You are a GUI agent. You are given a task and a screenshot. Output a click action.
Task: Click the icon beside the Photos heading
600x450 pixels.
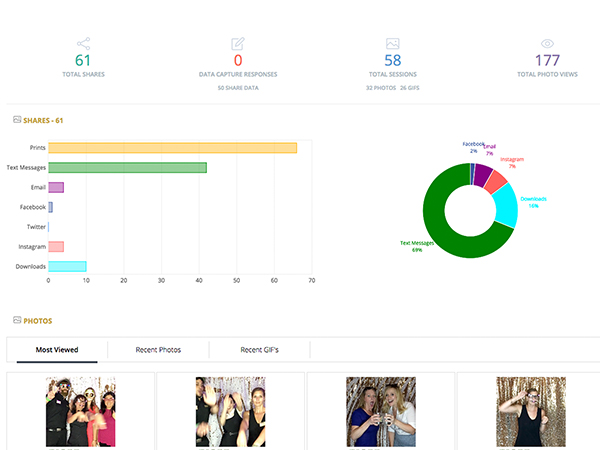[17, 320]
